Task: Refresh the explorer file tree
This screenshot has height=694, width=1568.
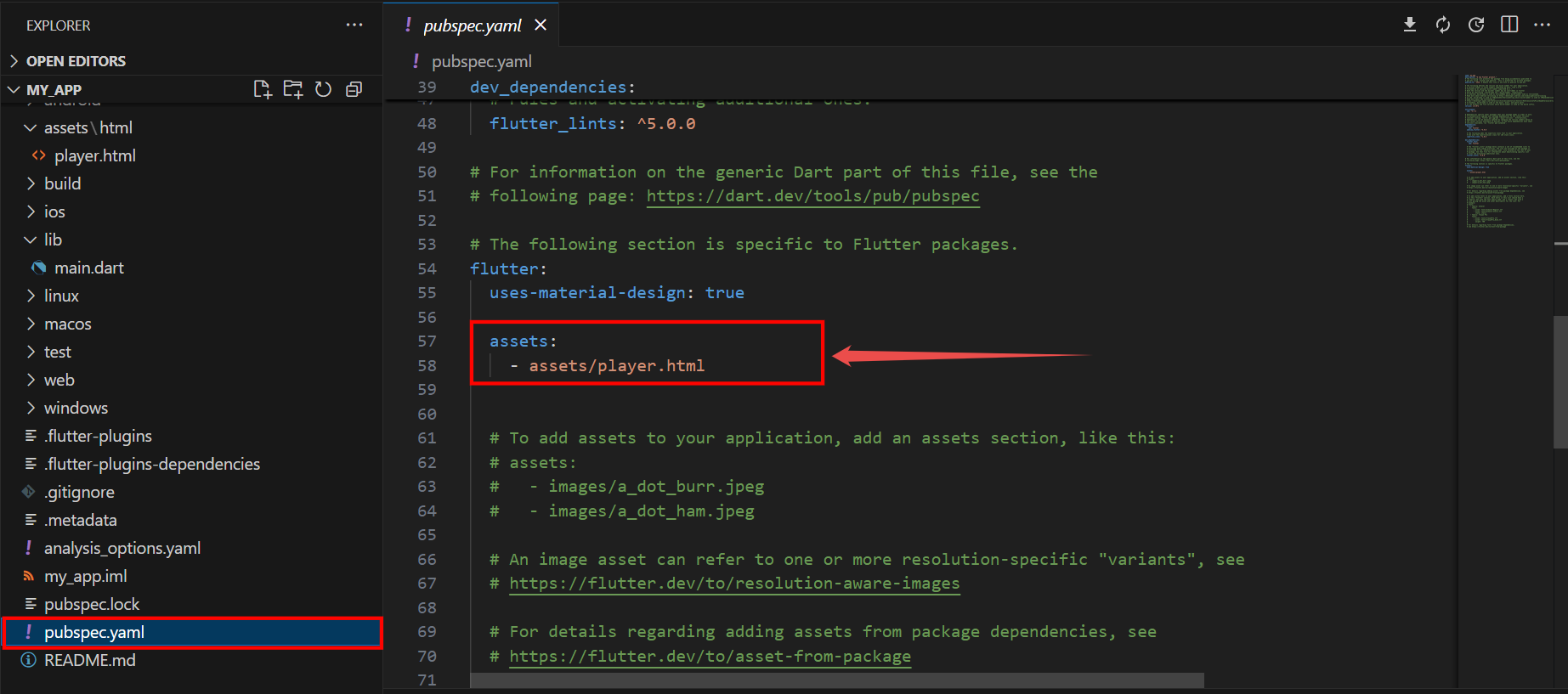Action: coord(324,89)
